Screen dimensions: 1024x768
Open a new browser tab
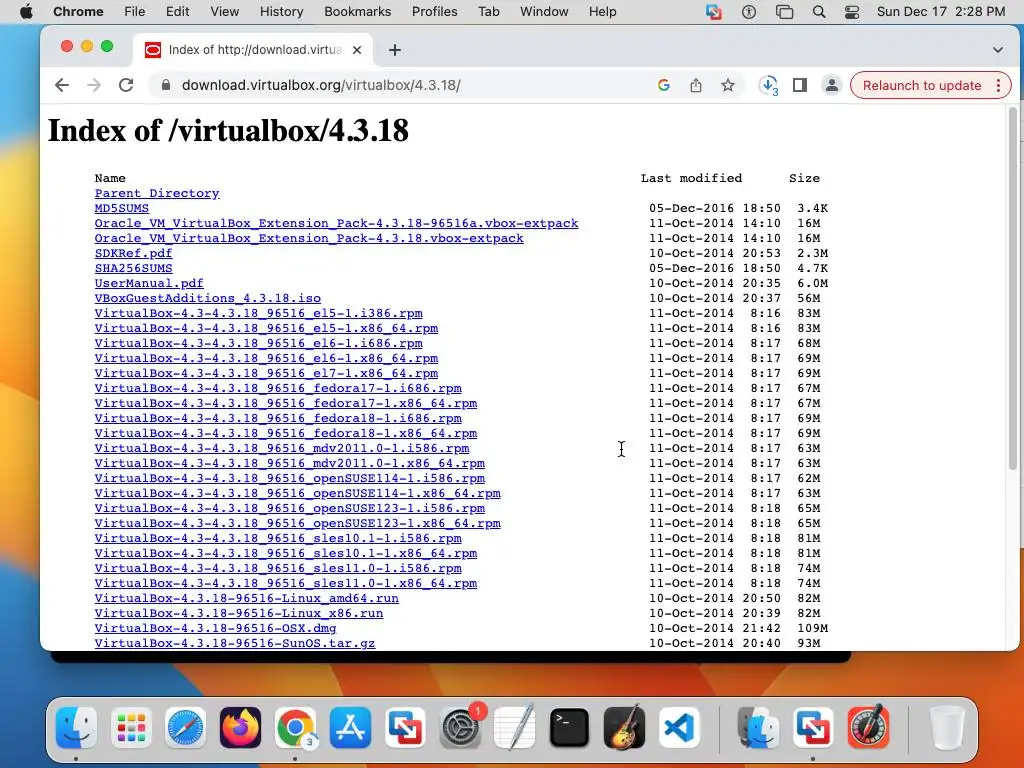tap(394, 50)
